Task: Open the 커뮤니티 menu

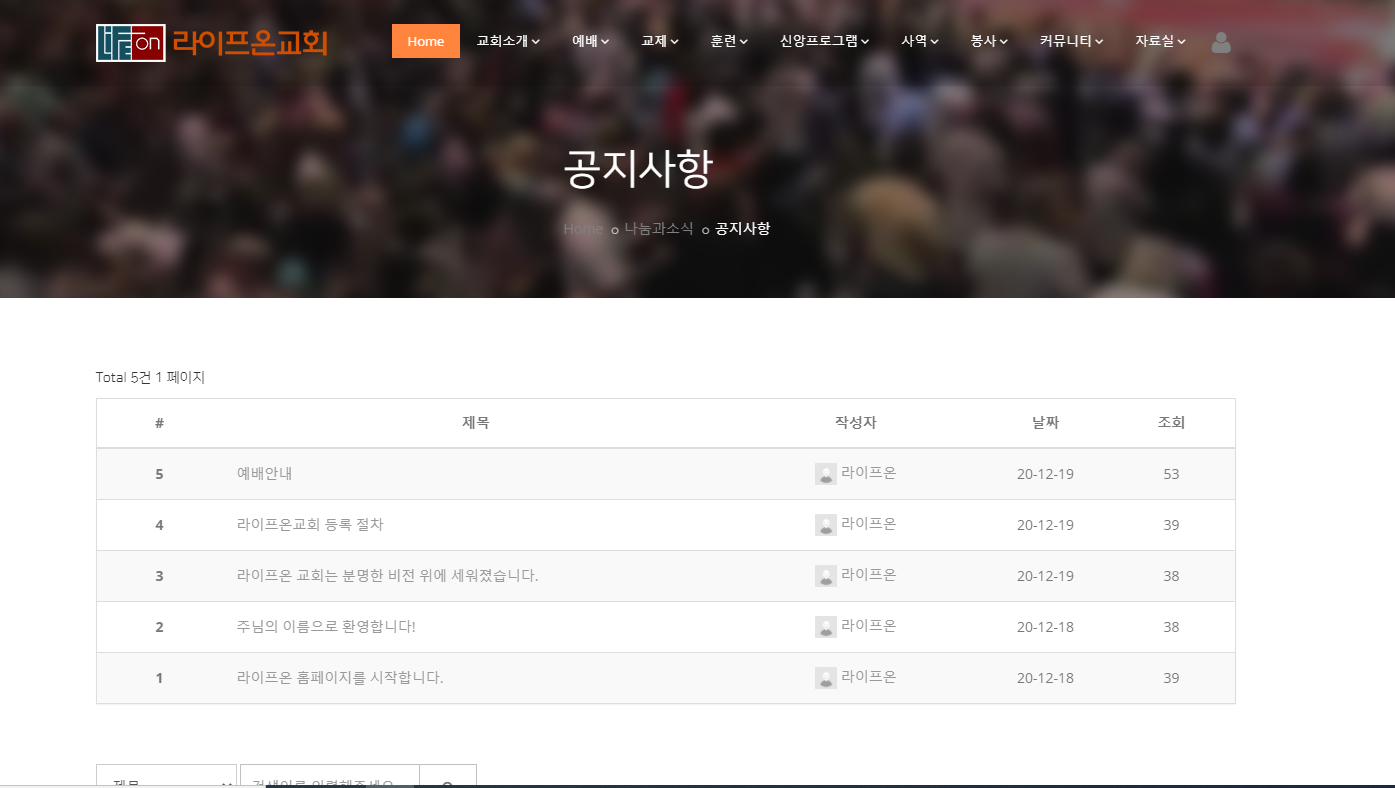Action: click(1070, 41)
